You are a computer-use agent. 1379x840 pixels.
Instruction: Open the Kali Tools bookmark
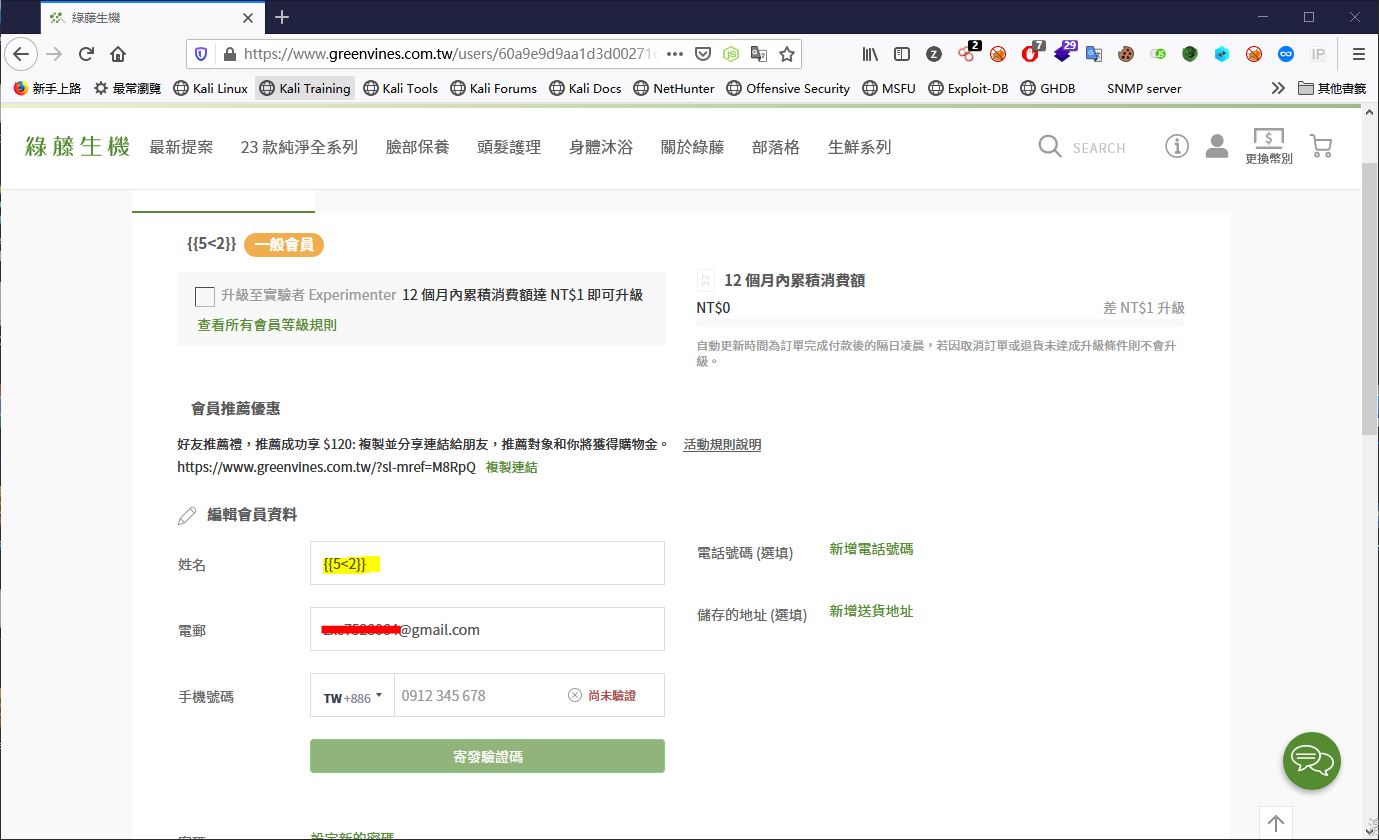click(x=400, y=88)
